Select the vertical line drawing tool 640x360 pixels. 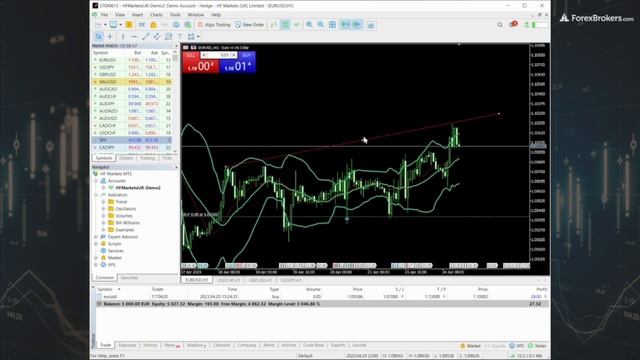pos(122,37)
